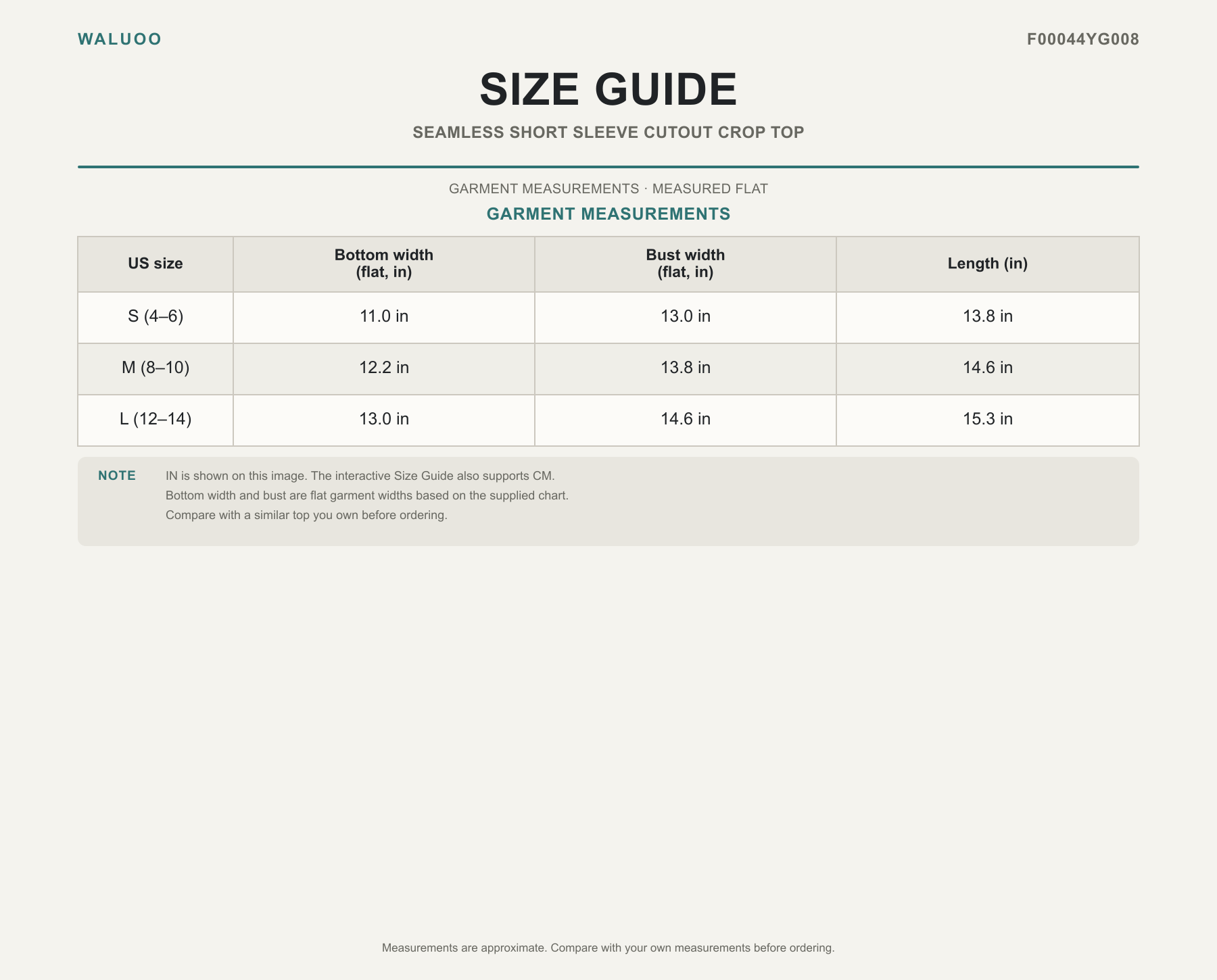Click the 15.3 in length value

click(988, 420)
